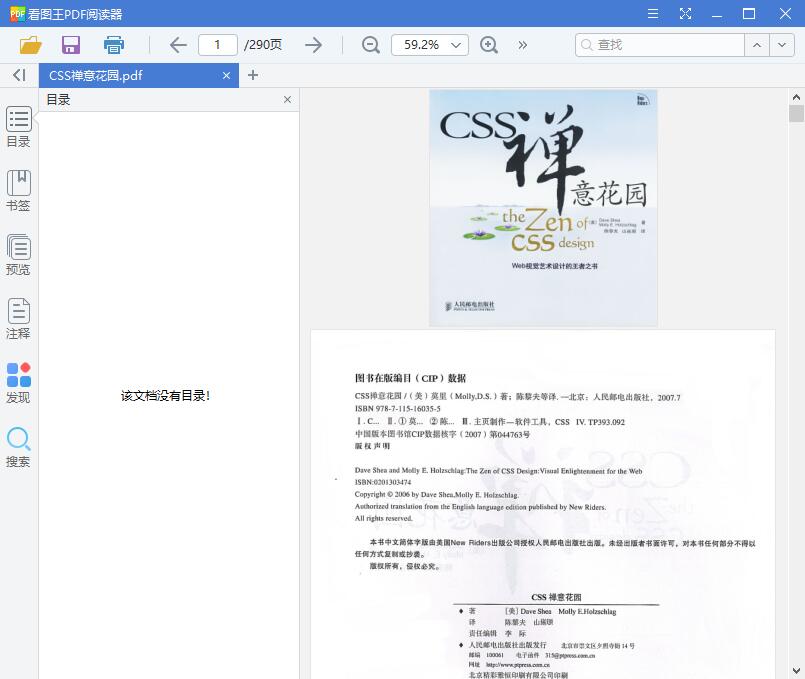
Task: Click the 该文档没有目录! message text
Action: pos(165,396)
